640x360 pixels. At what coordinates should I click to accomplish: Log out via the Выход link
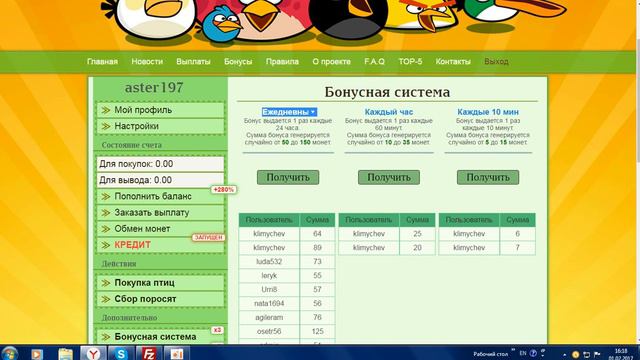coord(496,62)
